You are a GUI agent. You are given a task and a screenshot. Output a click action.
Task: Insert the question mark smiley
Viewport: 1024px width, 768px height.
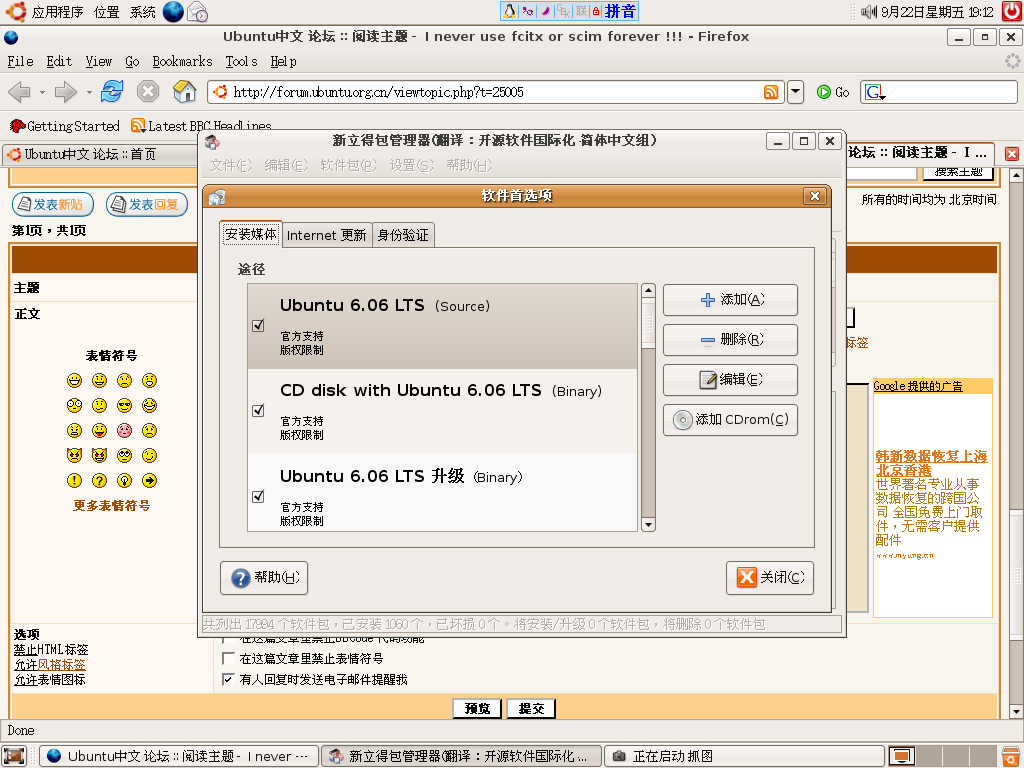click(x=99, y=481)
